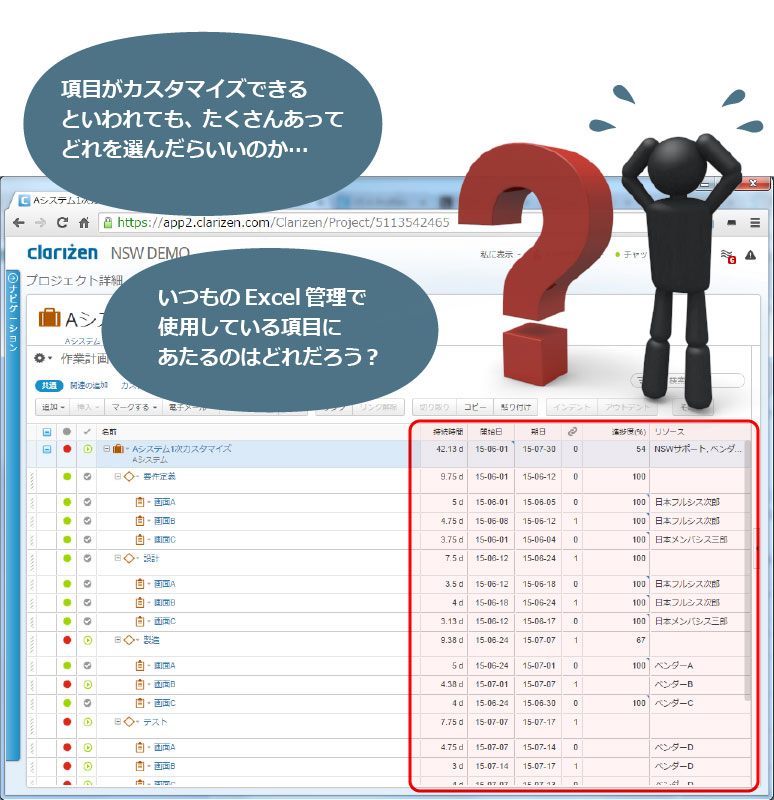
Task: Click red status dot of Aシステム1次カスタマイズ row
Action: [x=67, y=449]
